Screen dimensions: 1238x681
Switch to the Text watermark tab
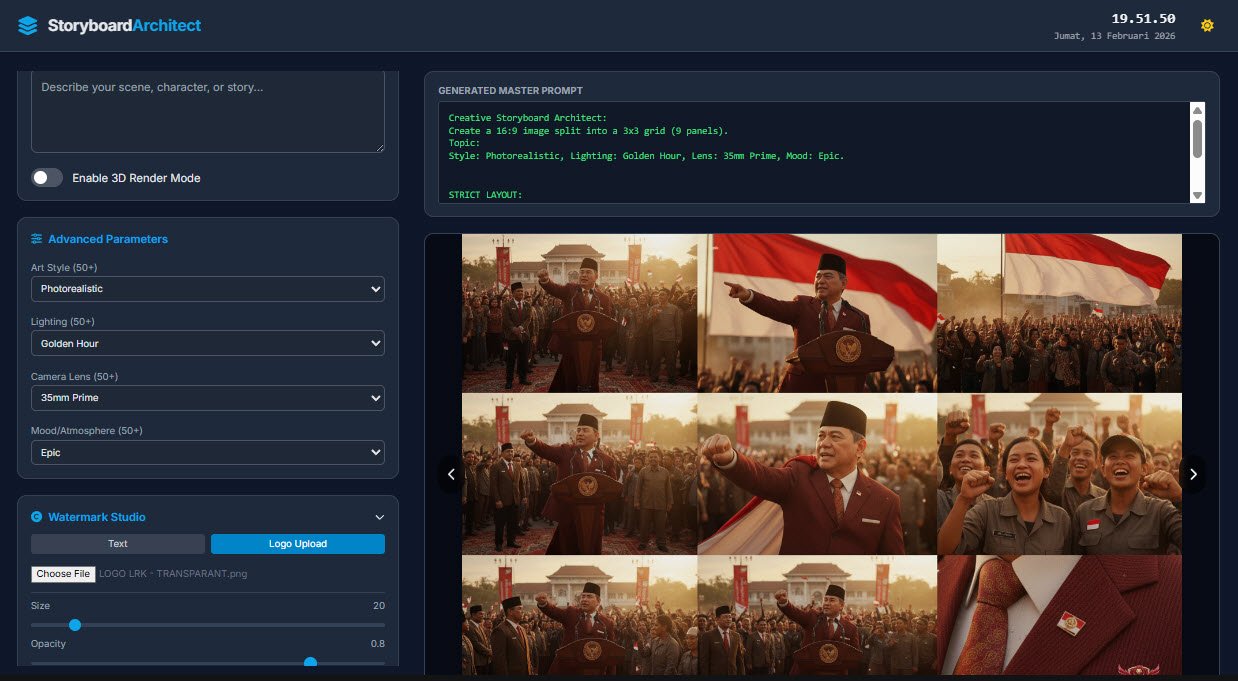[118, 544]
